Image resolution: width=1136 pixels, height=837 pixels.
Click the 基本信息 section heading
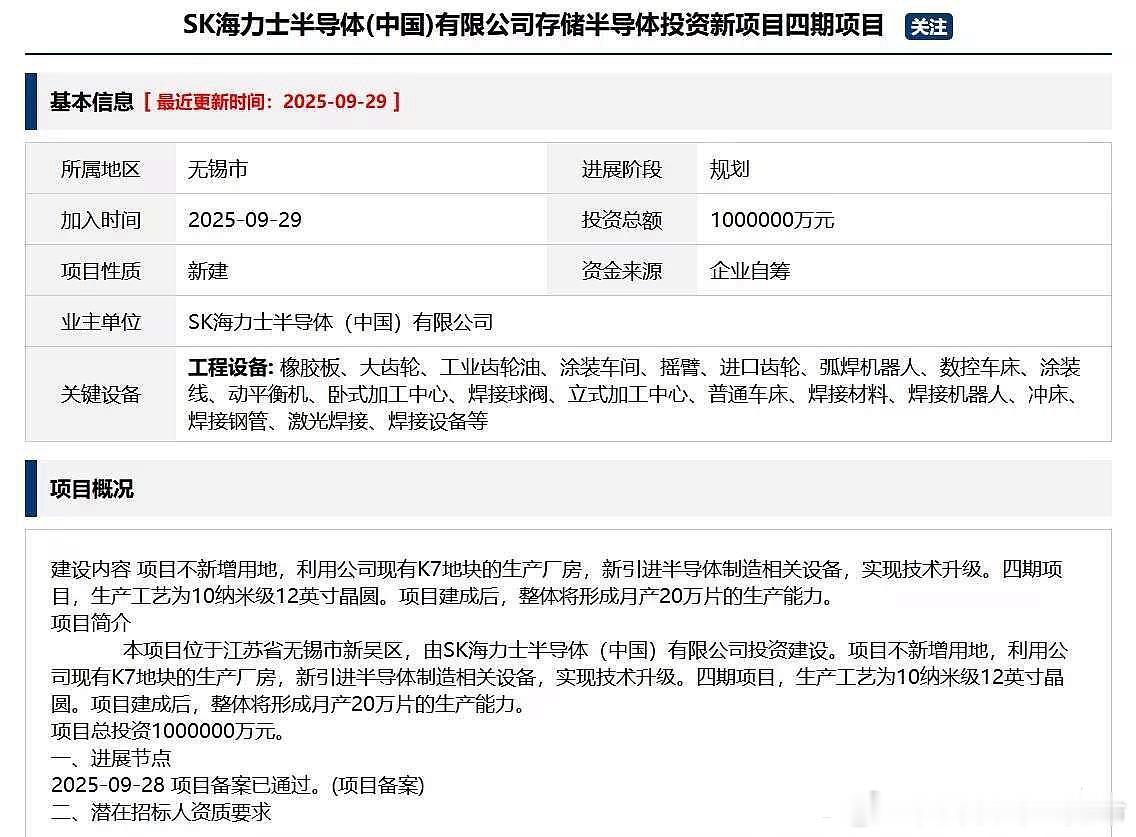pos(92,101)
